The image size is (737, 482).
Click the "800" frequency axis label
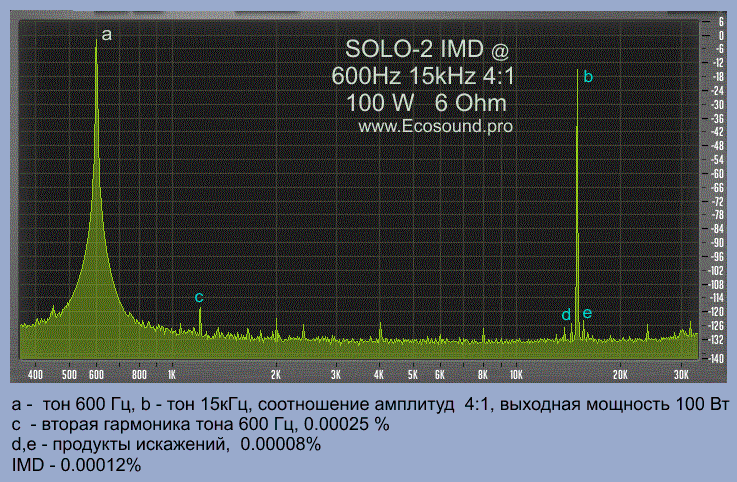click(139, 375)
